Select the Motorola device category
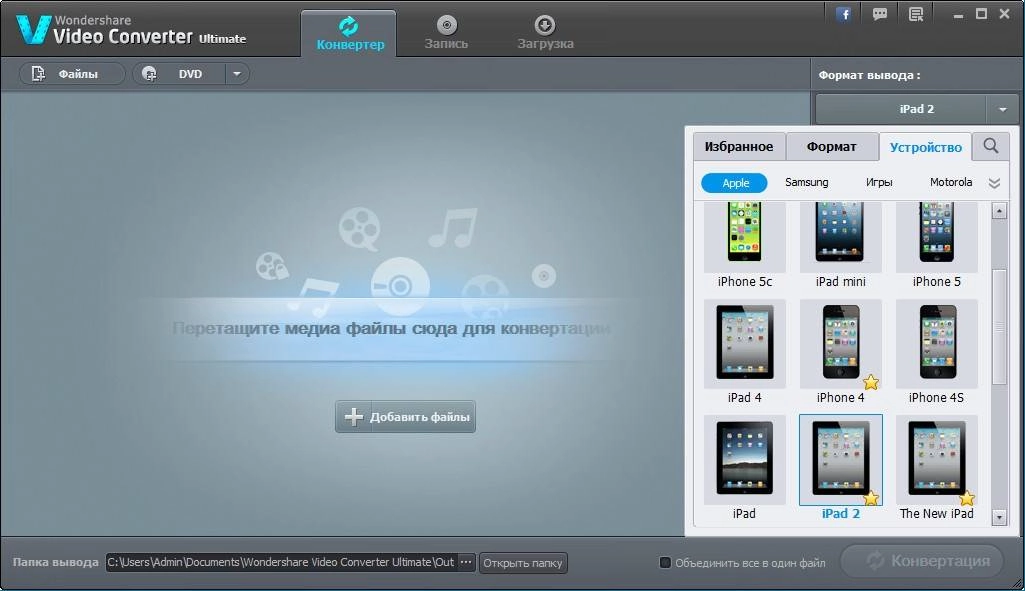This screenshot has width=1025, height=591. click(x=950, y=182)
